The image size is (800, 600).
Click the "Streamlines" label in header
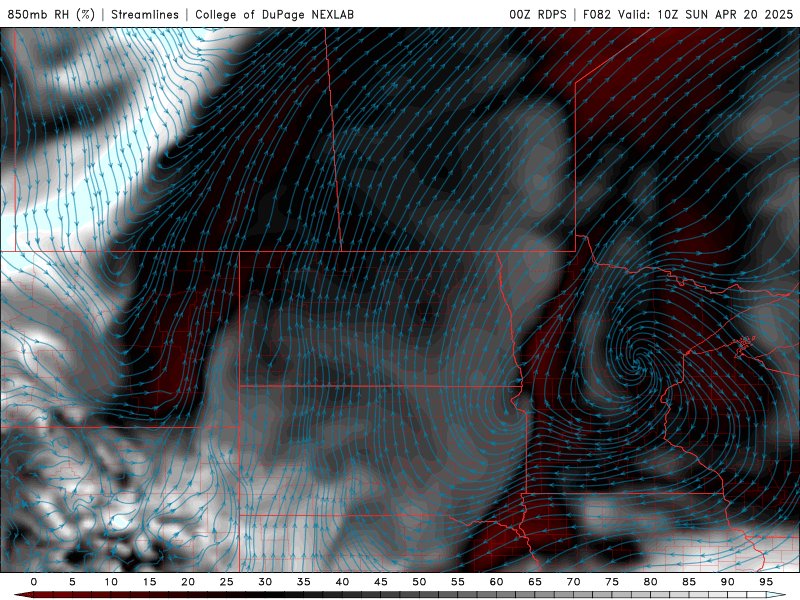[145, 14]
